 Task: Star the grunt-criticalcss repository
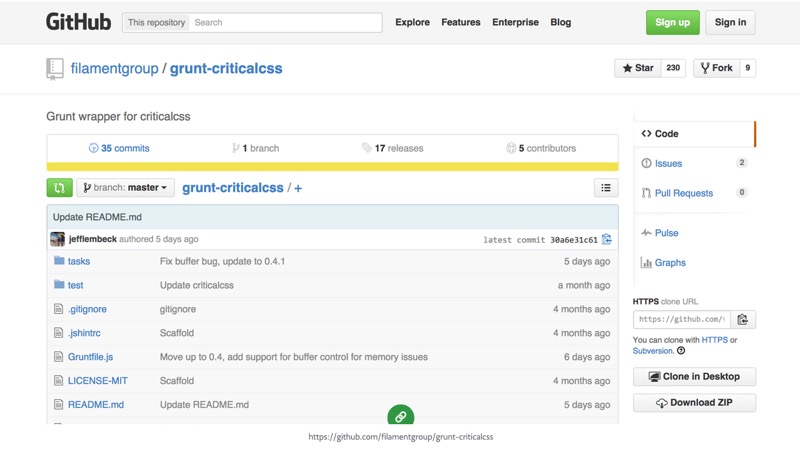pos(637,68)
